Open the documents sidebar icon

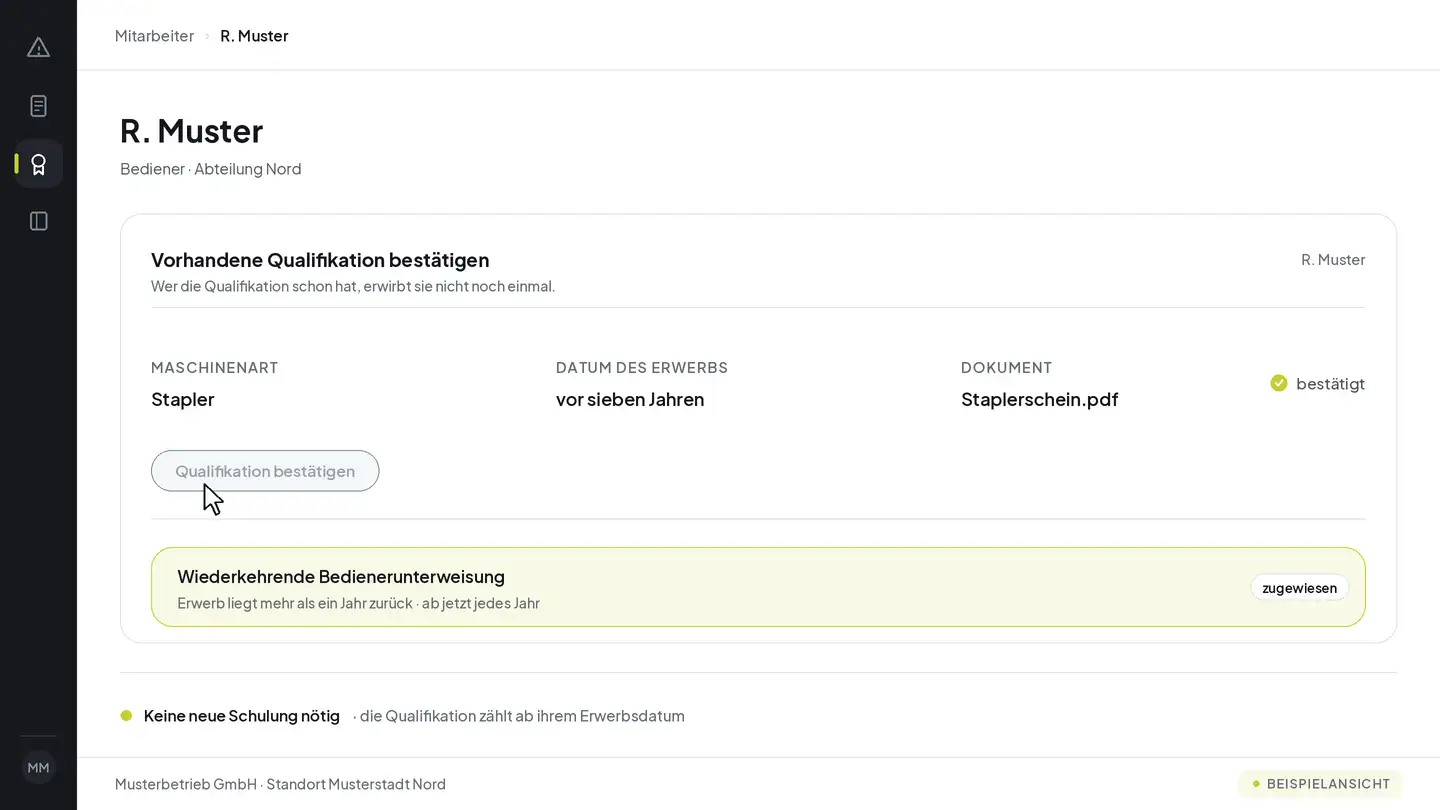click(38, 106)
